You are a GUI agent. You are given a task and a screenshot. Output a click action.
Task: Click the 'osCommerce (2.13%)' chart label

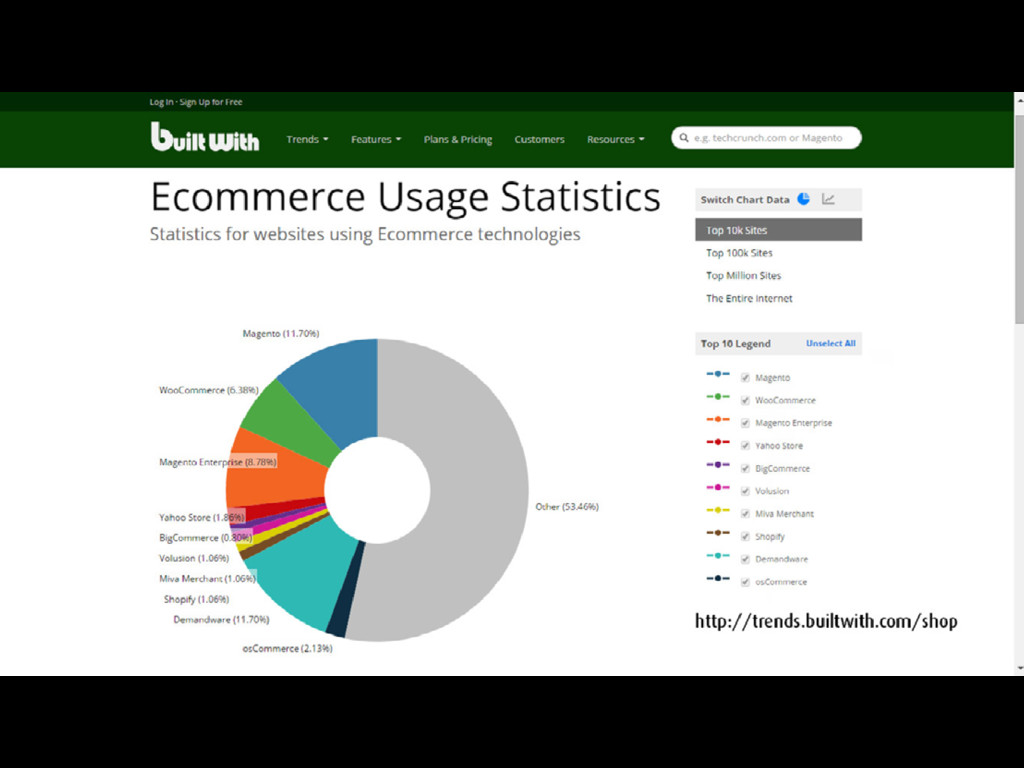point(287,648)
